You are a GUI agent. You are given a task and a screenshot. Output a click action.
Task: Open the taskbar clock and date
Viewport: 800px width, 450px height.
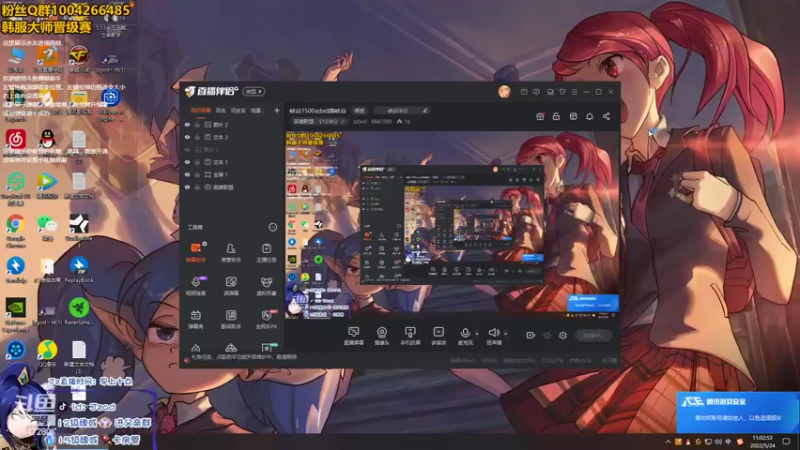pyautogui.click(x=762, y=441)
